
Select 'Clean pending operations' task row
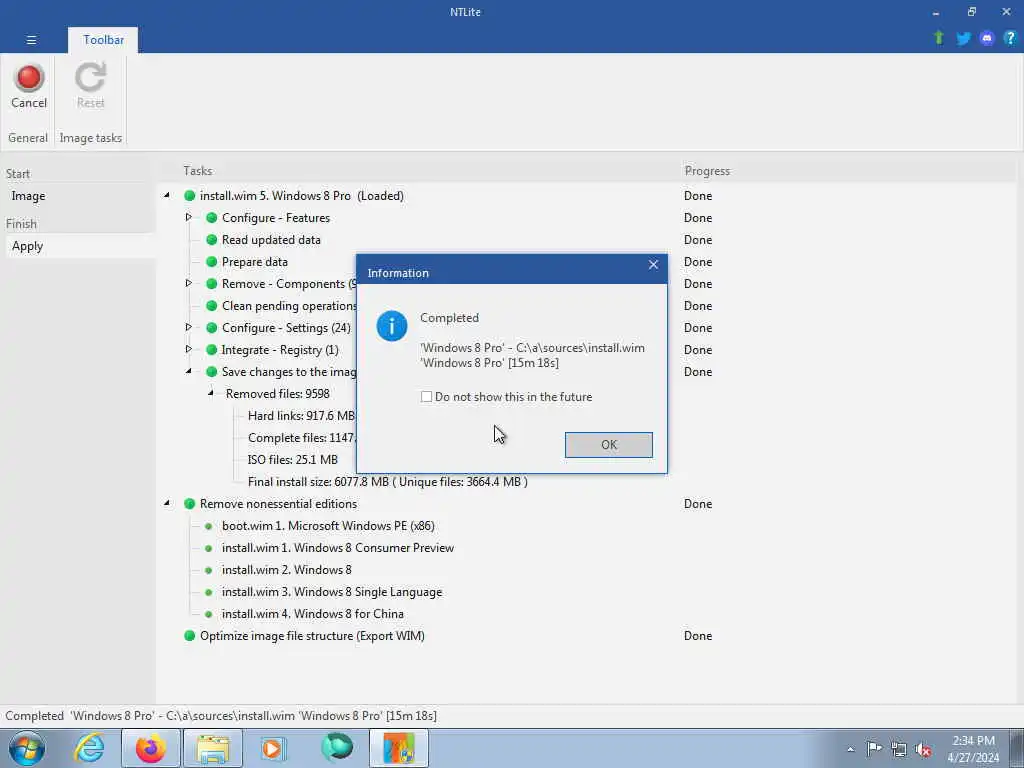click(x=290, y=306)
